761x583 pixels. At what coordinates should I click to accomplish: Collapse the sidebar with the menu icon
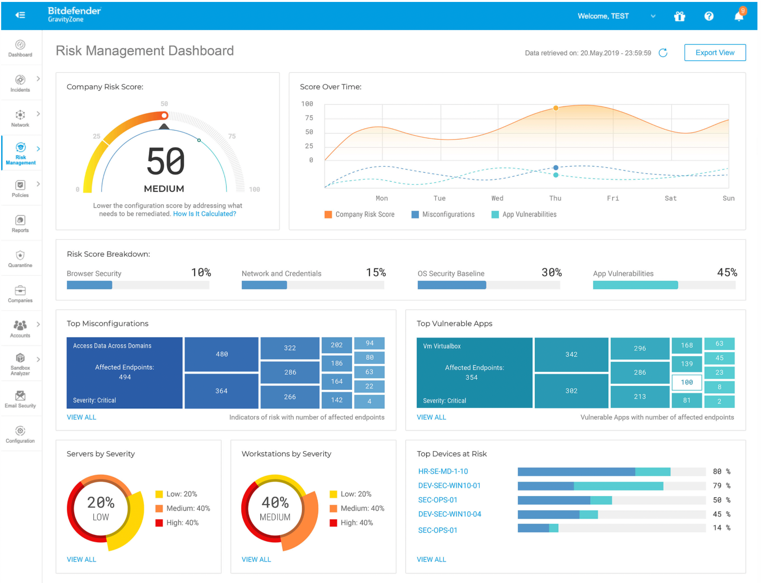(x=20, y=15)
